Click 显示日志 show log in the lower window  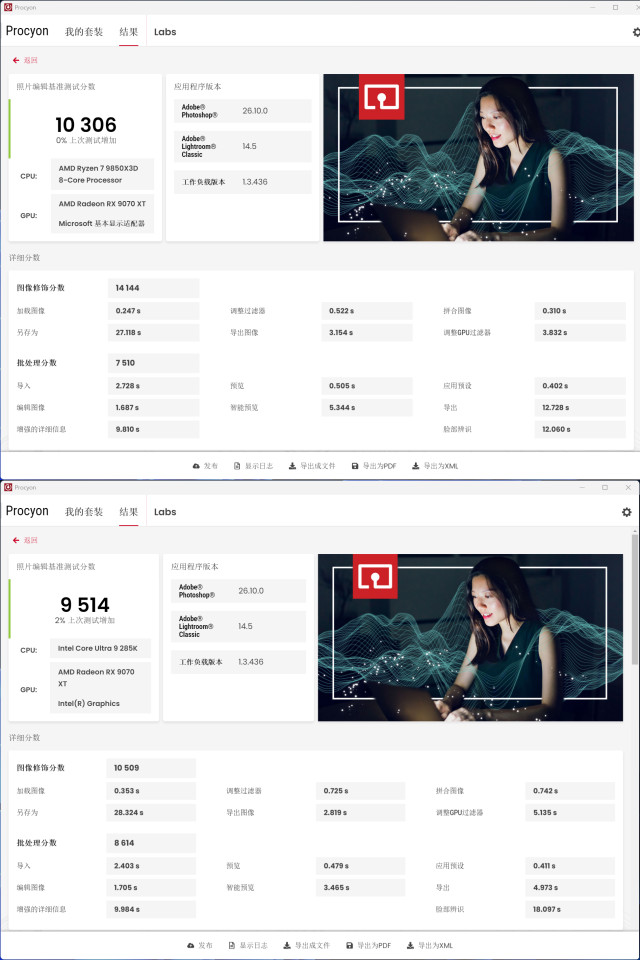point(246,945)
